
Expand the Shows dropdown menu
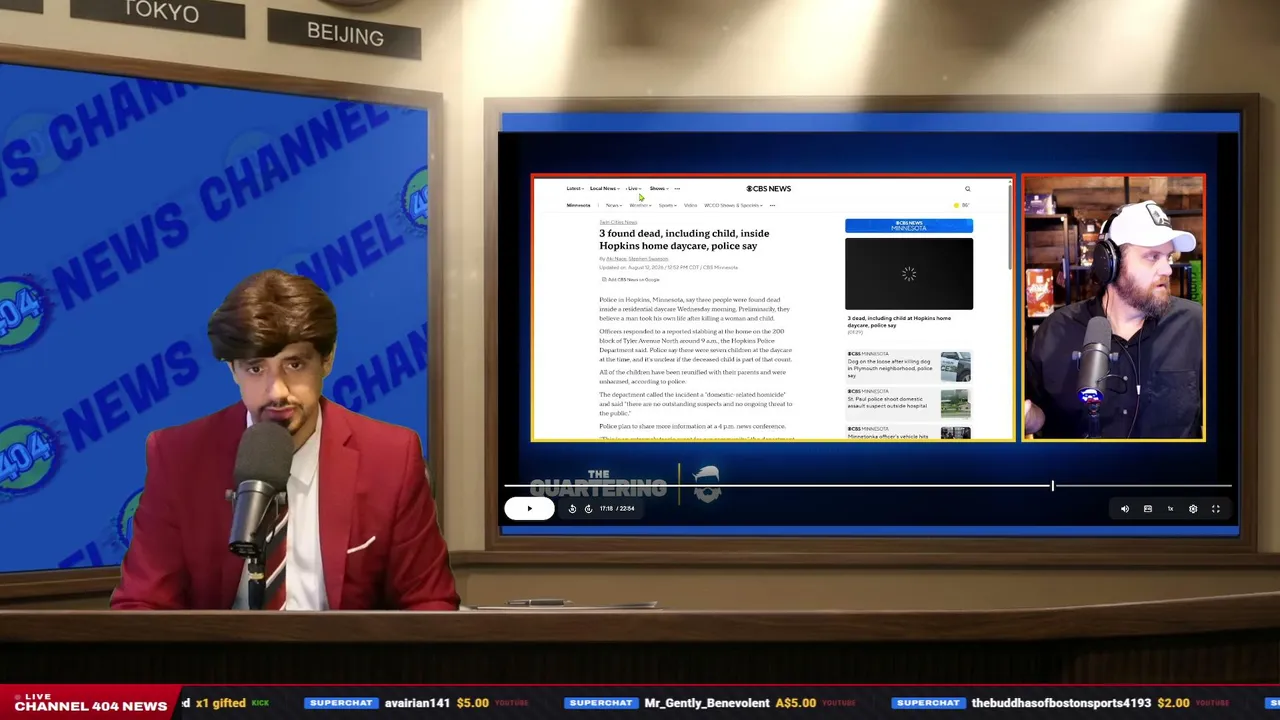658,188
